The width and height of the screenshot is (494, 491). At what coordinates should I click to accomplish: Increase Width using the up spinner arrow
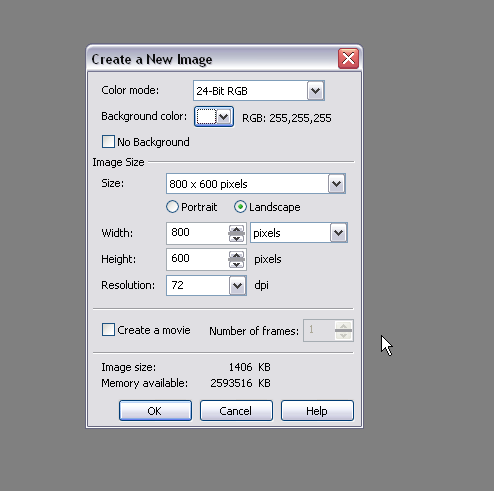(236, 229)
